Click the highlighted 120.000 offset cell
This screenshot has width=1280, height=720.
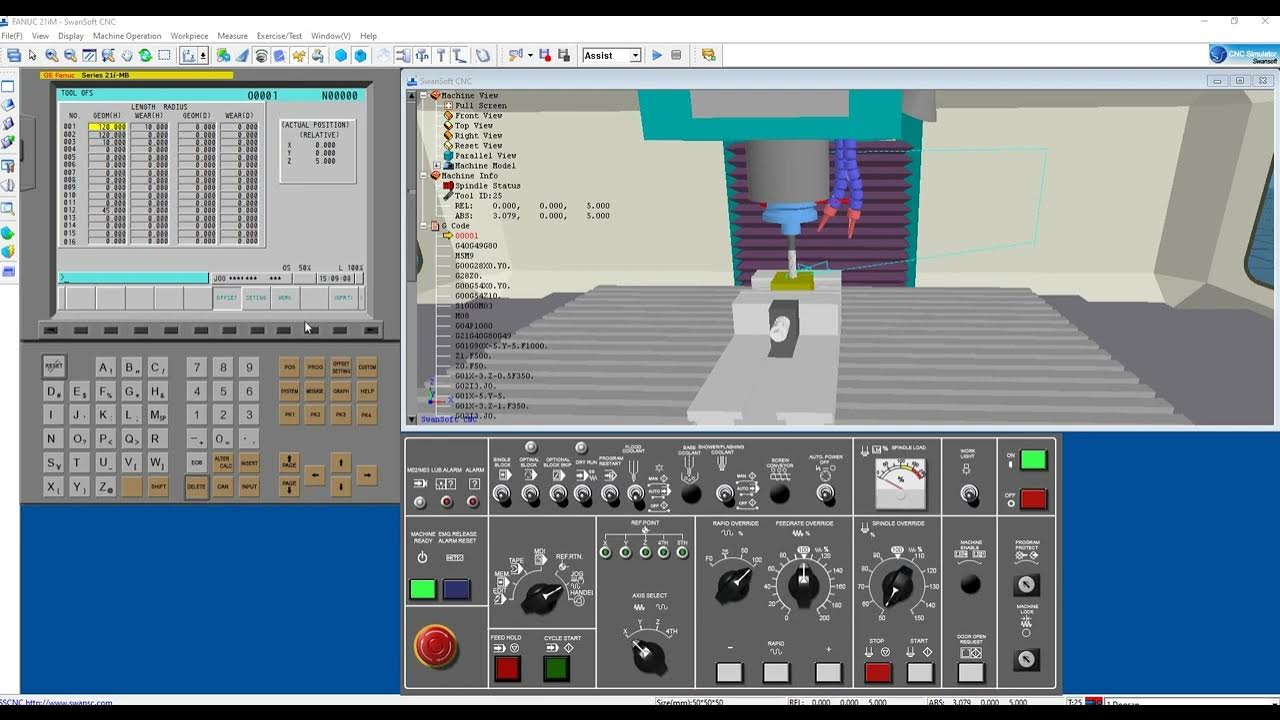(107, 127)
